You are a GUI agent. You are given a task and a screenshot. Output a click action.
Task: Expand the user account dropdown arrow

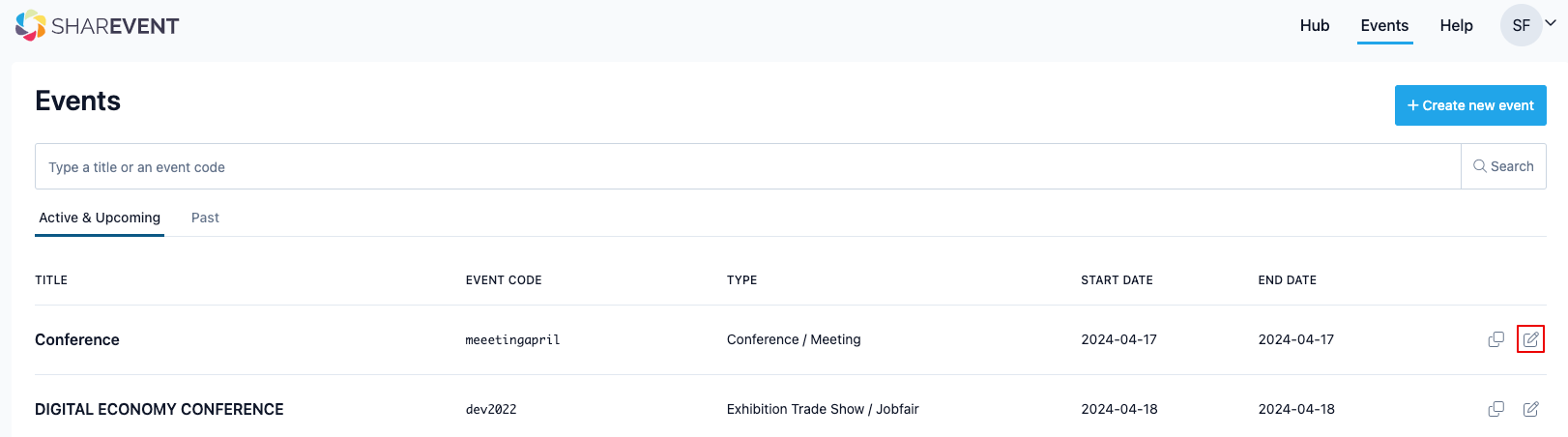tap(1551, 23)
